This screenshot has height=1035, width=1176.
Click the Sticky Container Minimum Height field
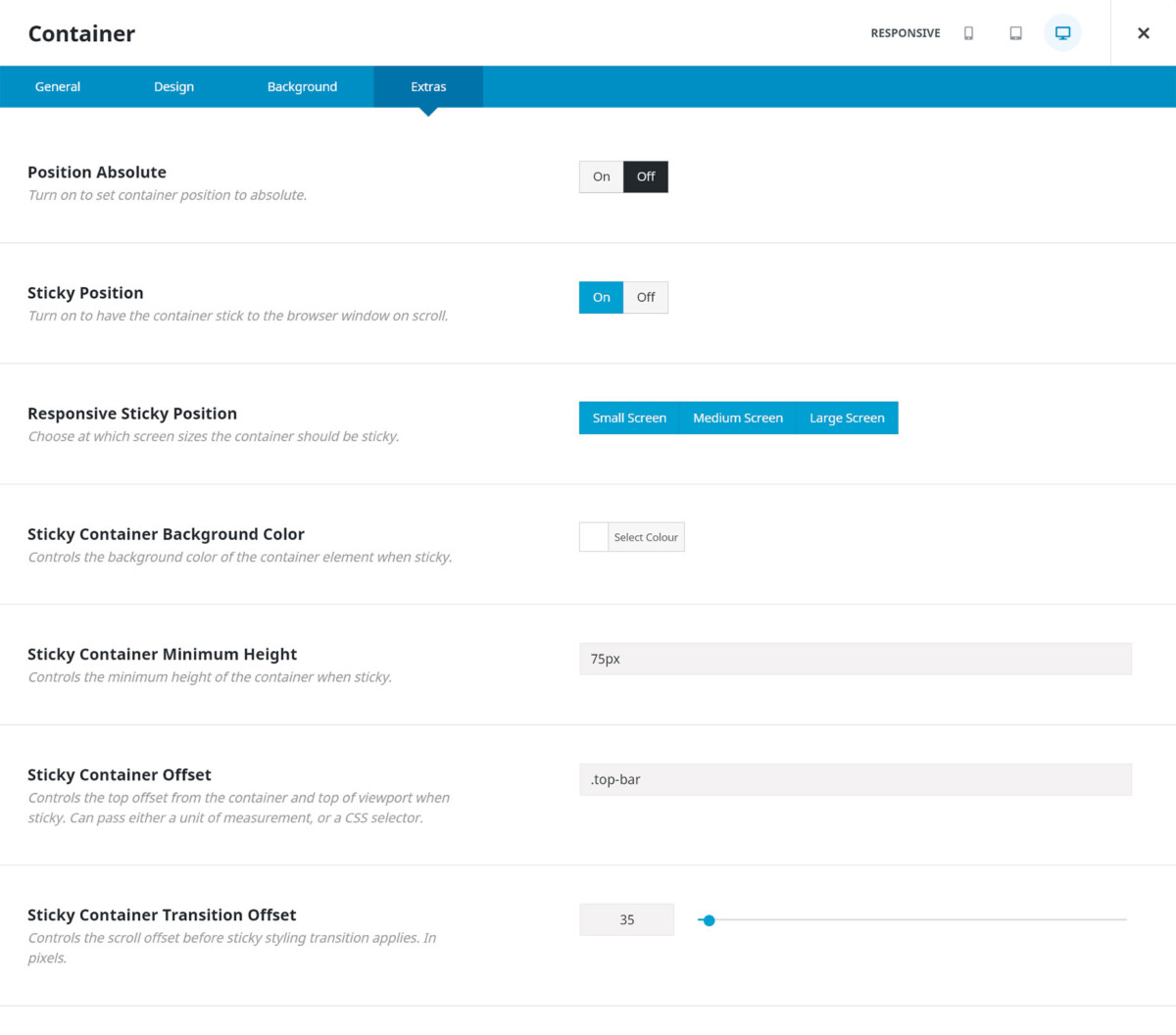pos(856,659)
